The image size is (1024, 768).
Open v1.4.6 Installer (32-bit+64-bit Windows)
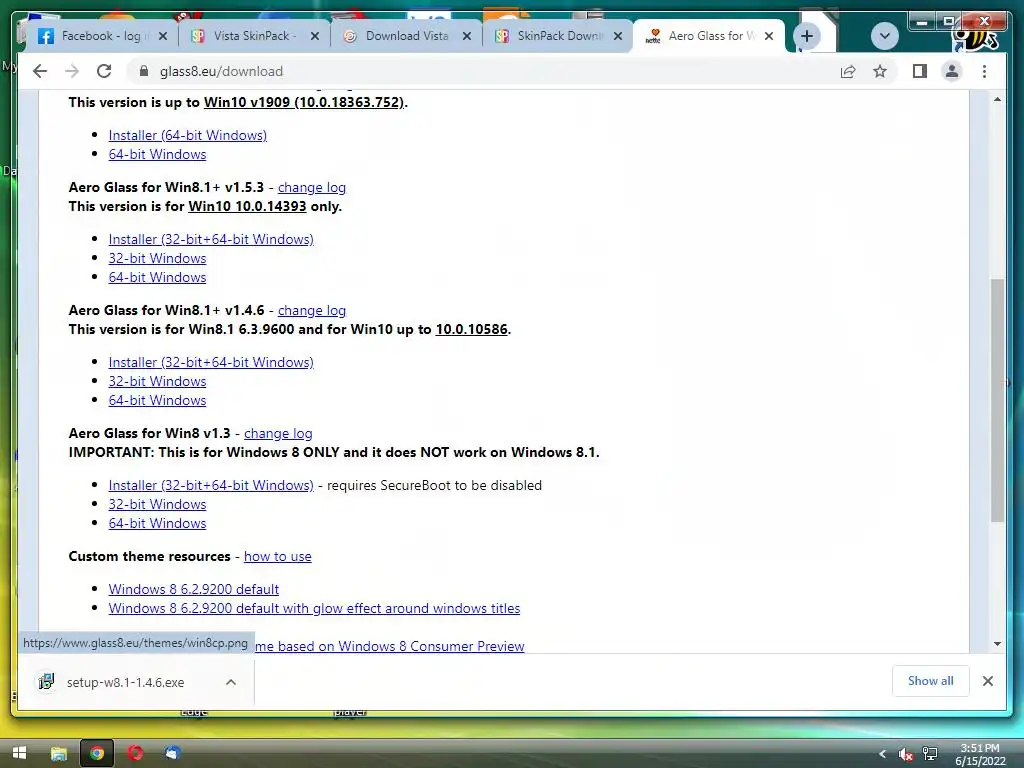(x=211, y=362)
